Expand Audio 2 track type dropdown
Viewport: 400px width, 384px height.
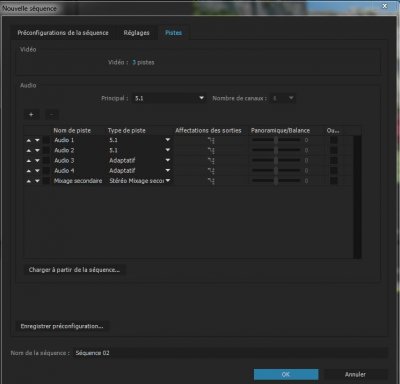[x=168, y=150]
